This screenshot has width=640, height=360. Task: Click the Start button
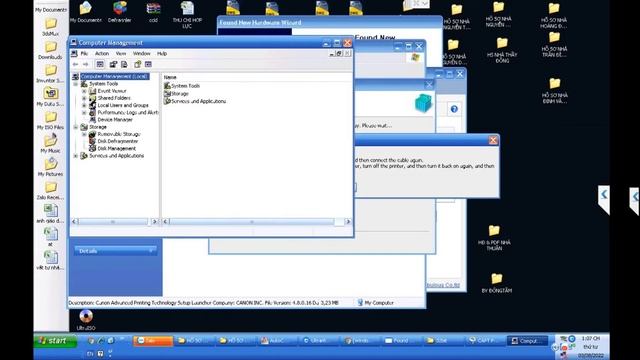pos(55,340)
